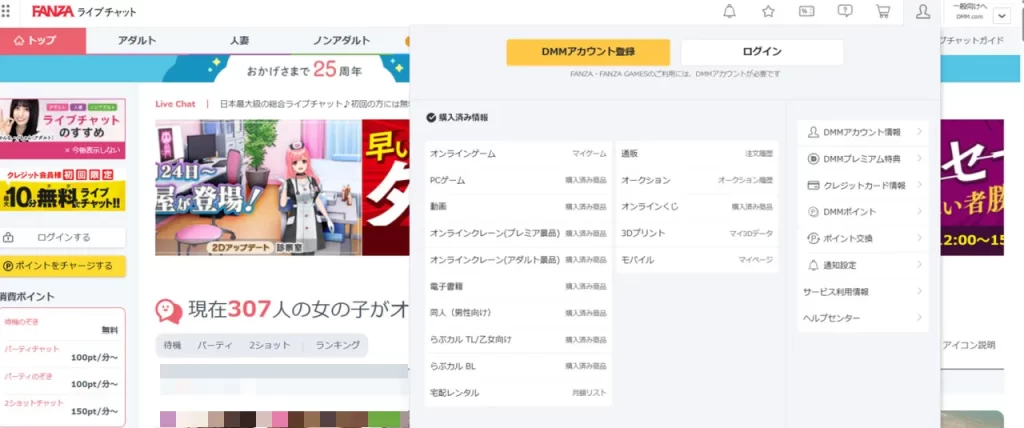Open 3Dプリント マイ3Dデータ row
Viewport: 1024px width, 428px height.
click(x=697, y=233)
